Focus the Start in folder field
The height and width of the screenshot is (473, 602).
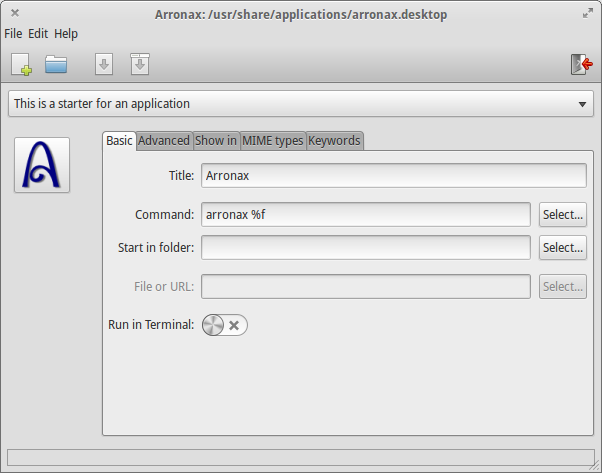pos(366,248)
